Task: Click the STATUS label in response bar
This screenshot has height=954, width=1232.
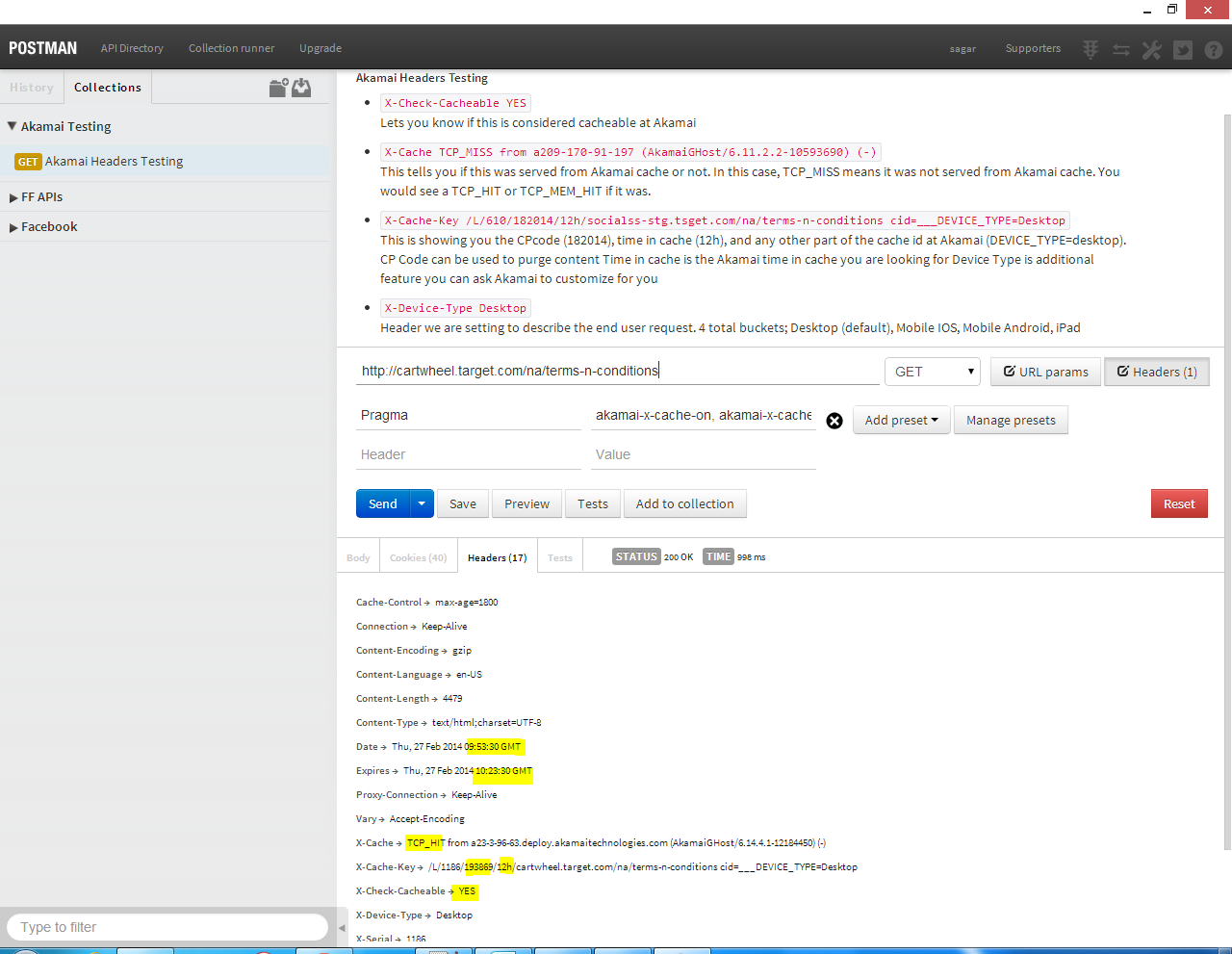Action: click(636, 556)
